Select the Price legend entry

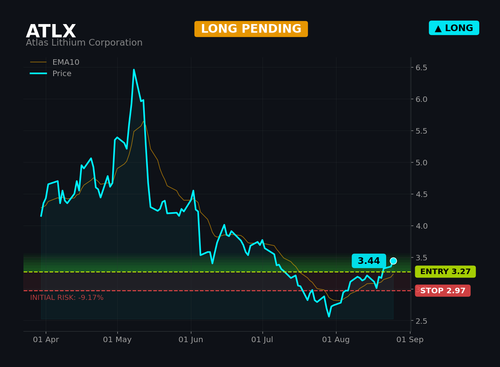click(x=51, y=73)
